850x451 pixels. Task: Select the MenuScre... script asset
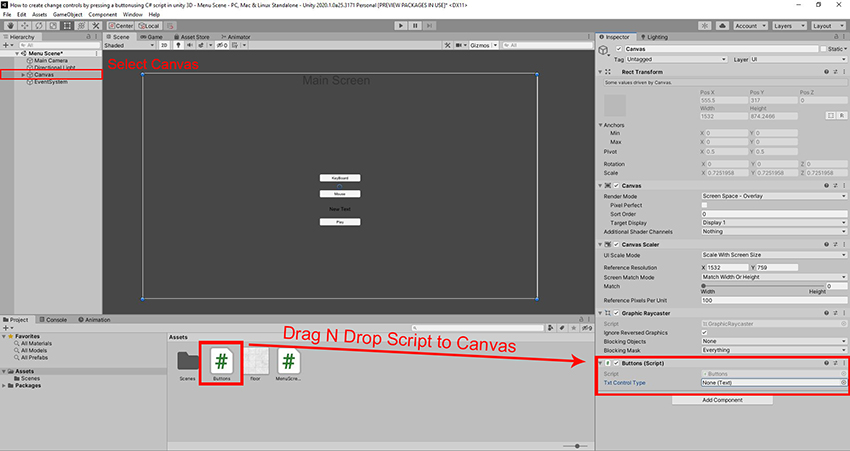(288, 363)
